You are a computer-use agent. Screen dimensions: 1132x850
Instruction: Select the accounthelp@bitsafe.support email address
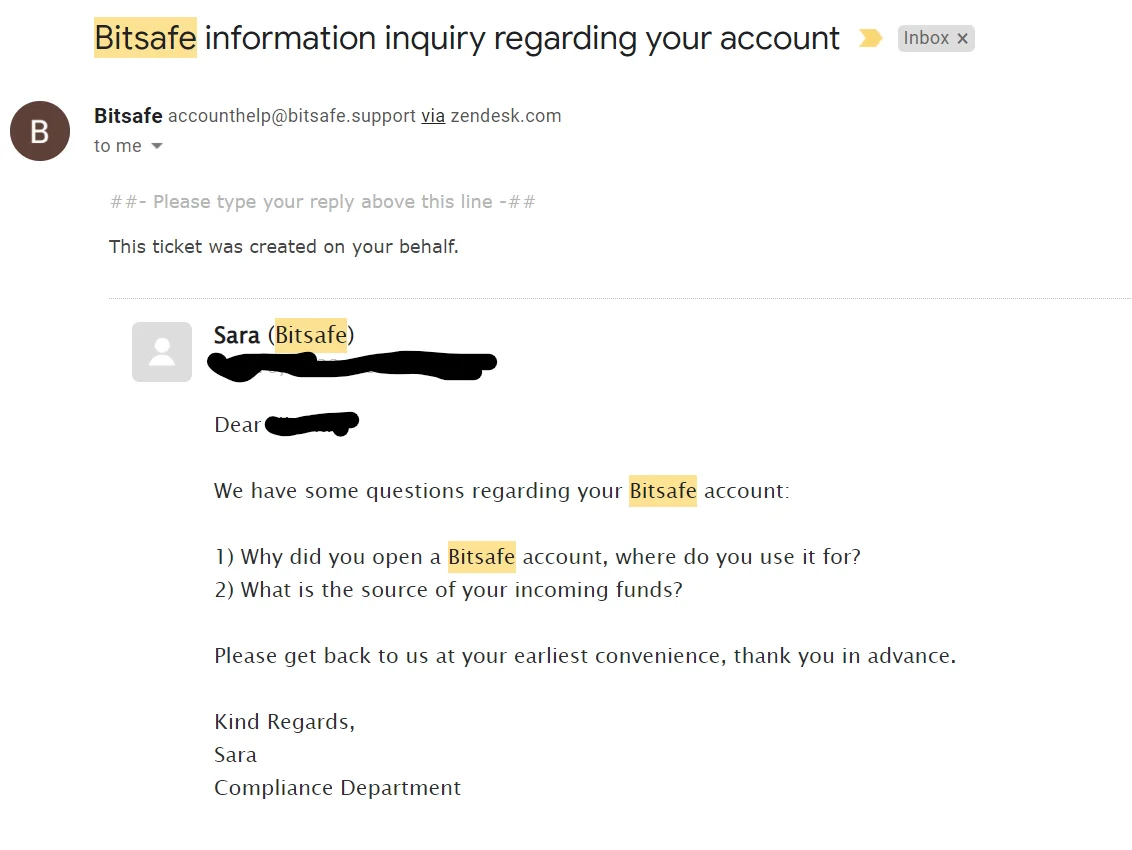point(292,116)
